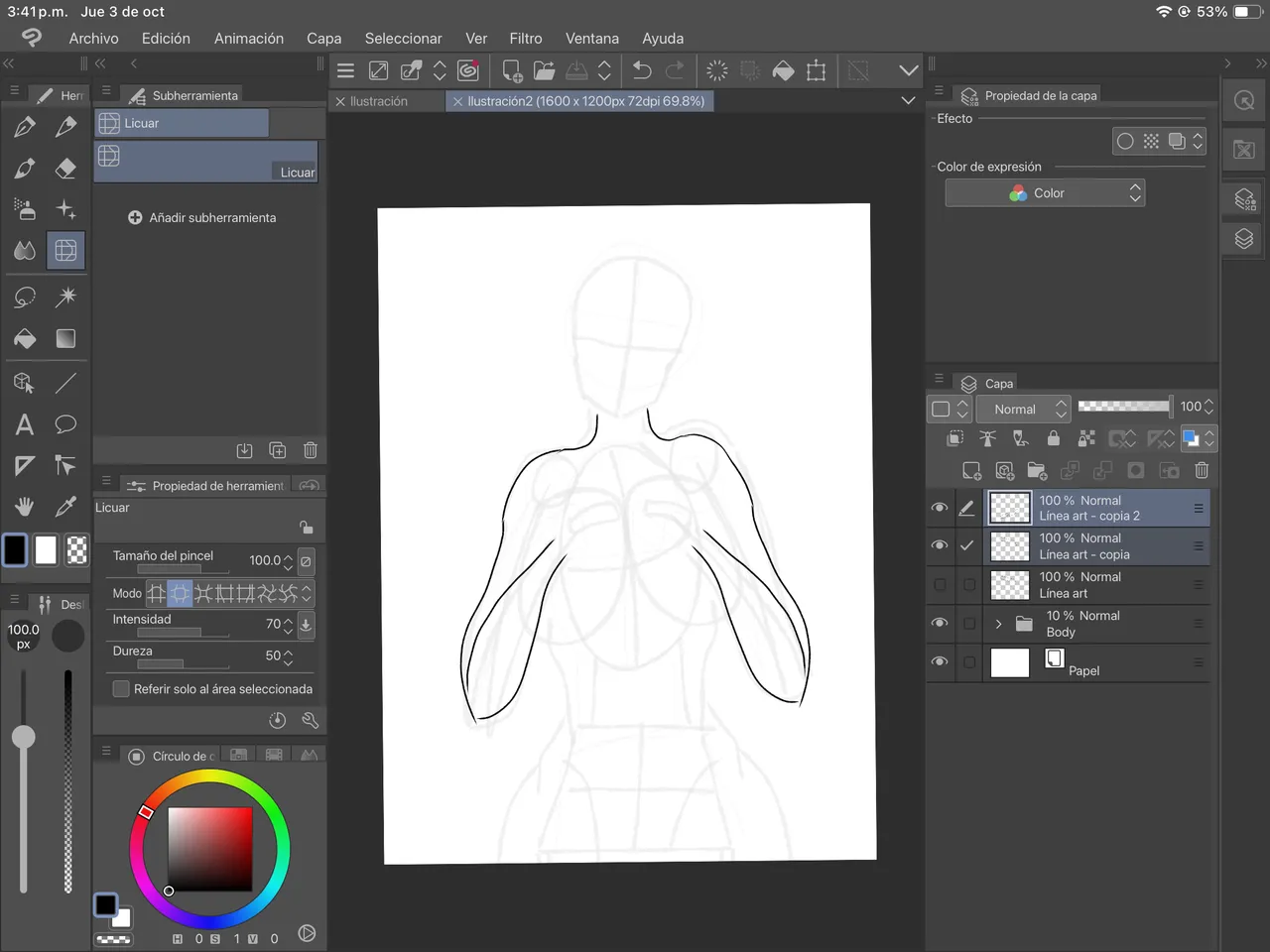Select the Text tool
The width and height of the screenshot is (1270, 952).
point(25,424)
